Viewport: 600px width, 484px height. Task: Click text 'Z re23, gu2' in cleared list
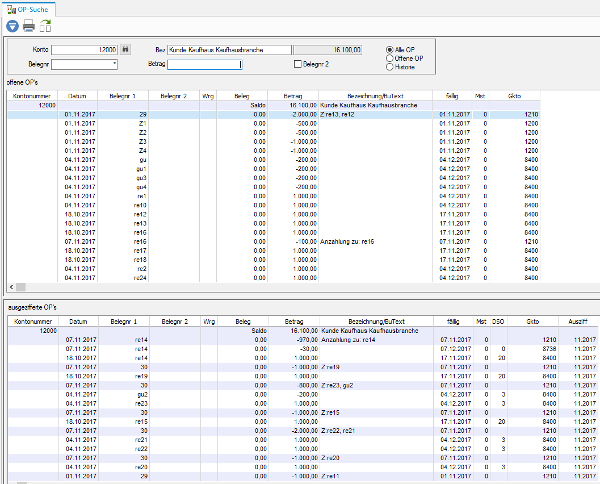pyautogui.click(x=337, y=385)
